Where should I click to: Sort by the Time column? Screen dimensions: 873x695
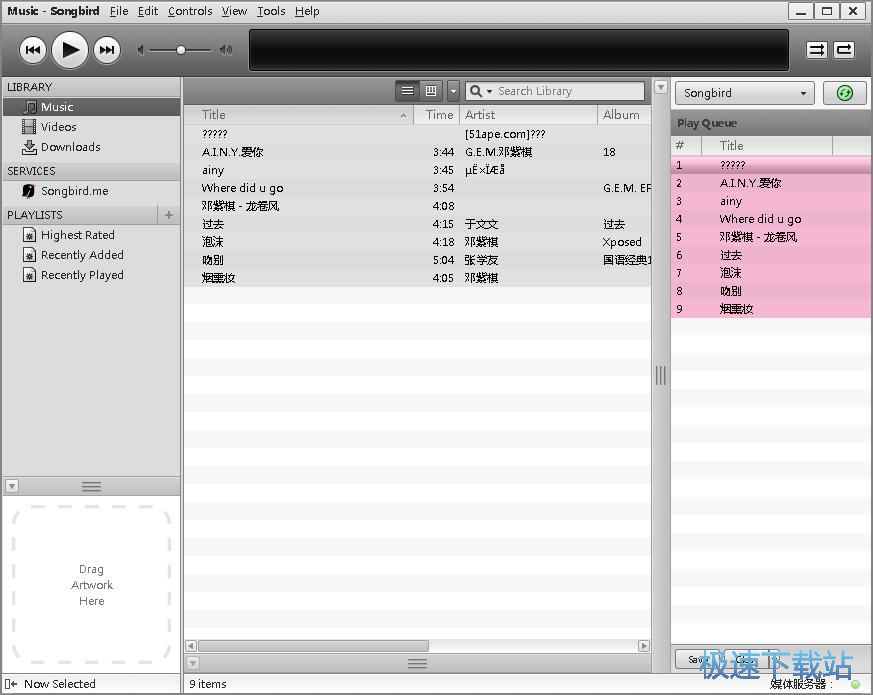[437, 115]
